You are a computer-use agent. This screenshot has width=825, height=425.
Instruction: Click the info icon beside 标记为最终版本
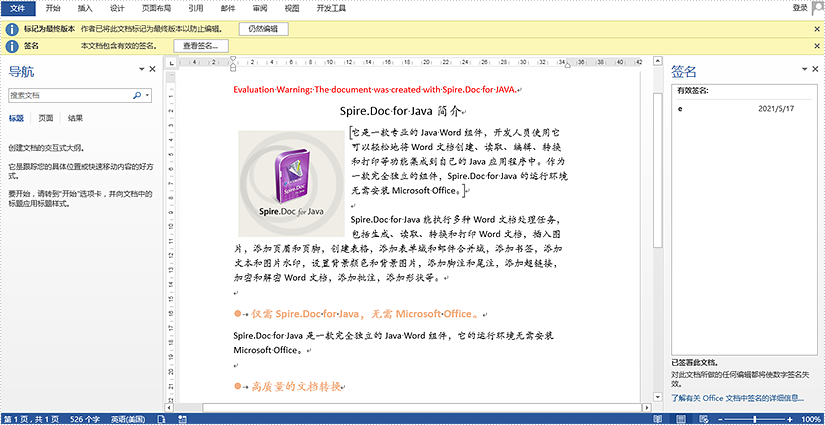click(11, 29)
